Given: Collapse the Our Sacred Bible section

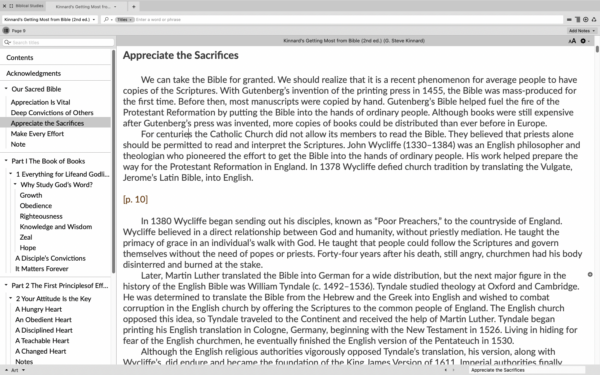Looking at the screenshot, I should (x=6, y=89).
